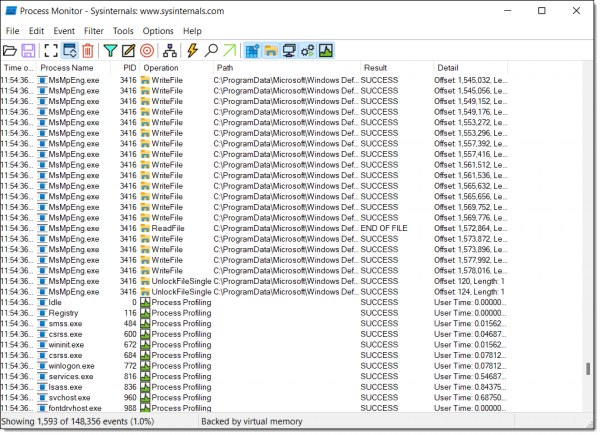This screenshot has width=600, height=435.
Task: Toggle Show Process and Thread Activity icon
Action: click(x=307, y=51)
